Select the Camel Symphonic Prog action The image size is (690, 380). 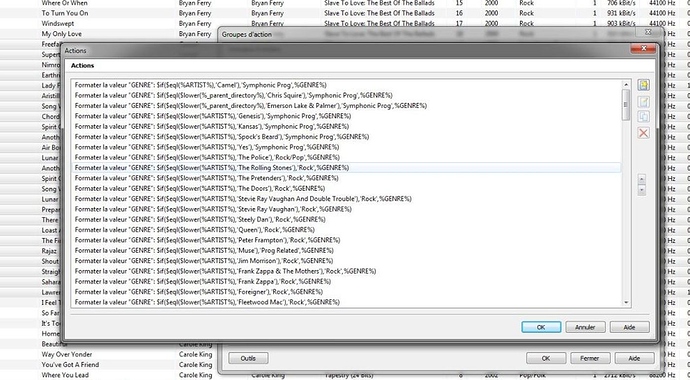pos(346,85)
